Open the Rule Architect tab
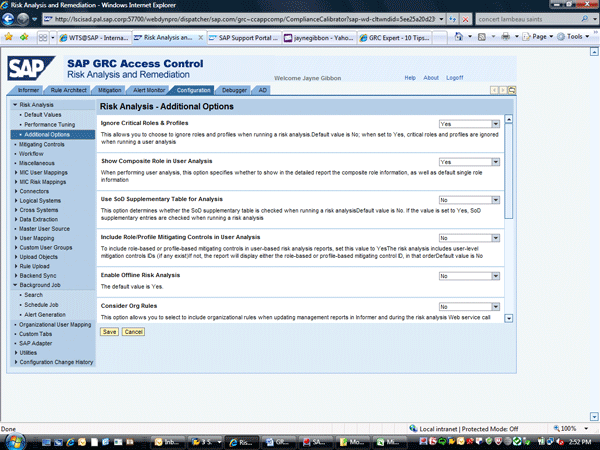This screenshot has width=600, height=450. 68,90
